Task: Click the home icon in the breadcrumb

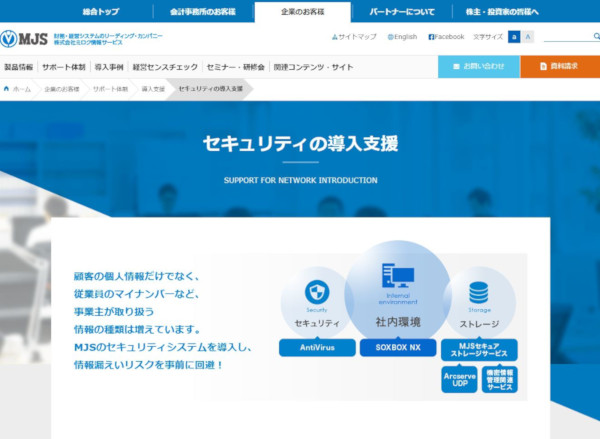Action: (x=6, y=89)
